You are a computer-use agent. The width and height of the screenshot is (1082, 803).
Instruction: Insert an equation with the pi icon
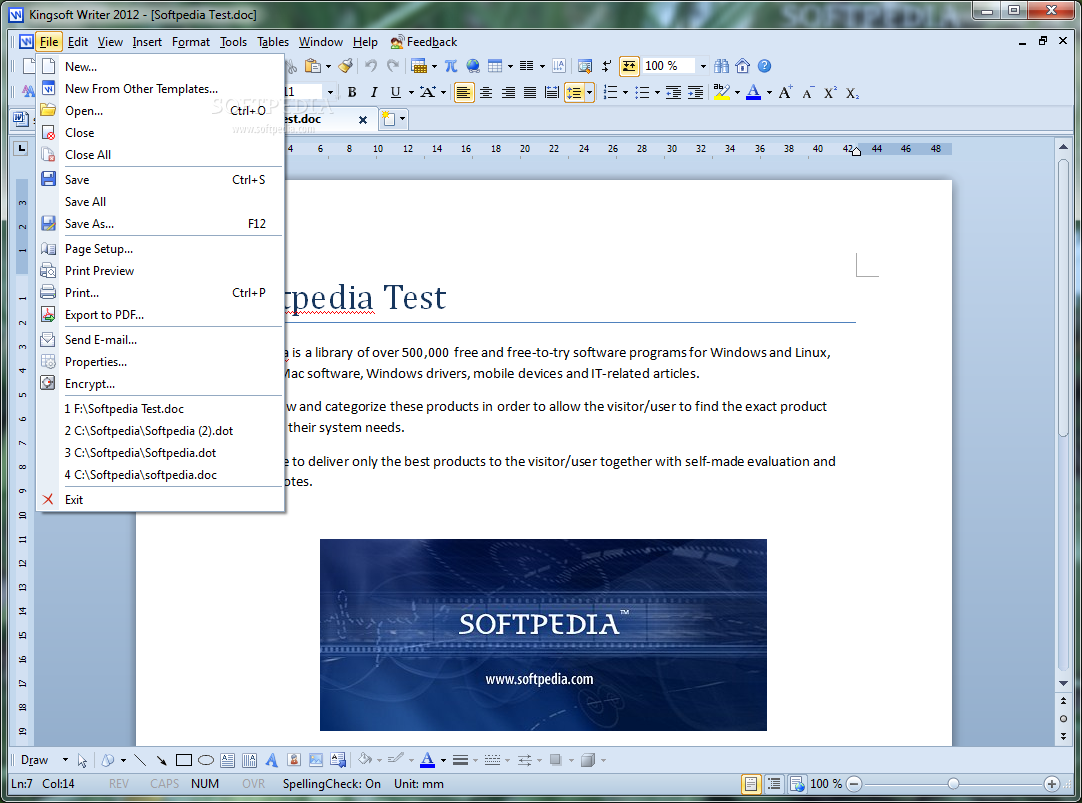(x=451, y=66)
